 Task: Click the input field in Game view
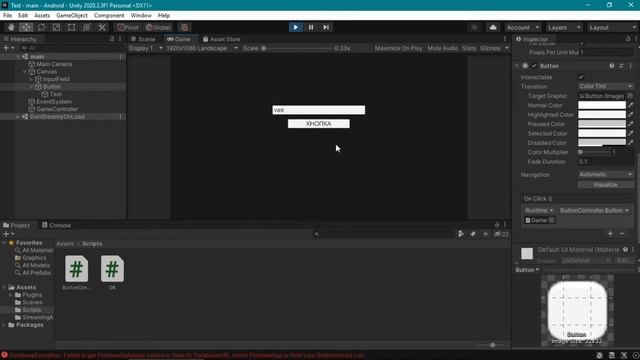[318, 110]
